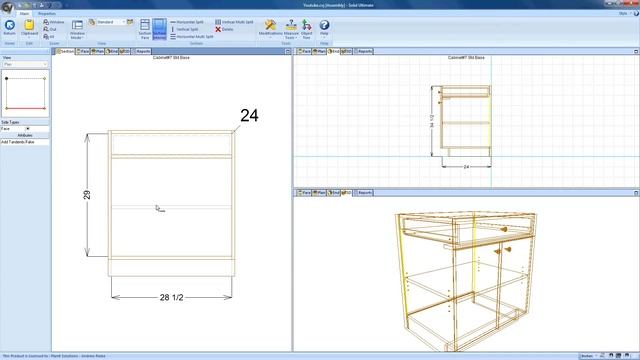Select the Section Face tool

[x=145, y=29]
